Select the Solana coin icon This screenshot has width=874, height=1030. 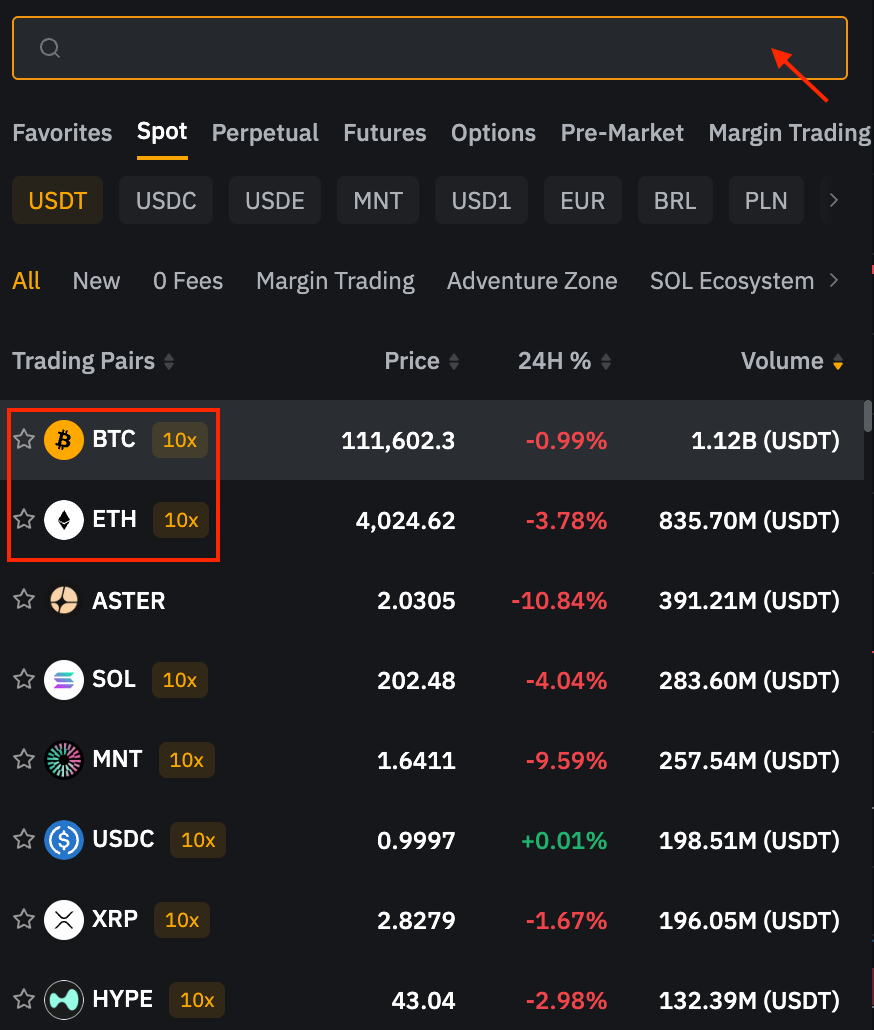(x=63, y=680)
